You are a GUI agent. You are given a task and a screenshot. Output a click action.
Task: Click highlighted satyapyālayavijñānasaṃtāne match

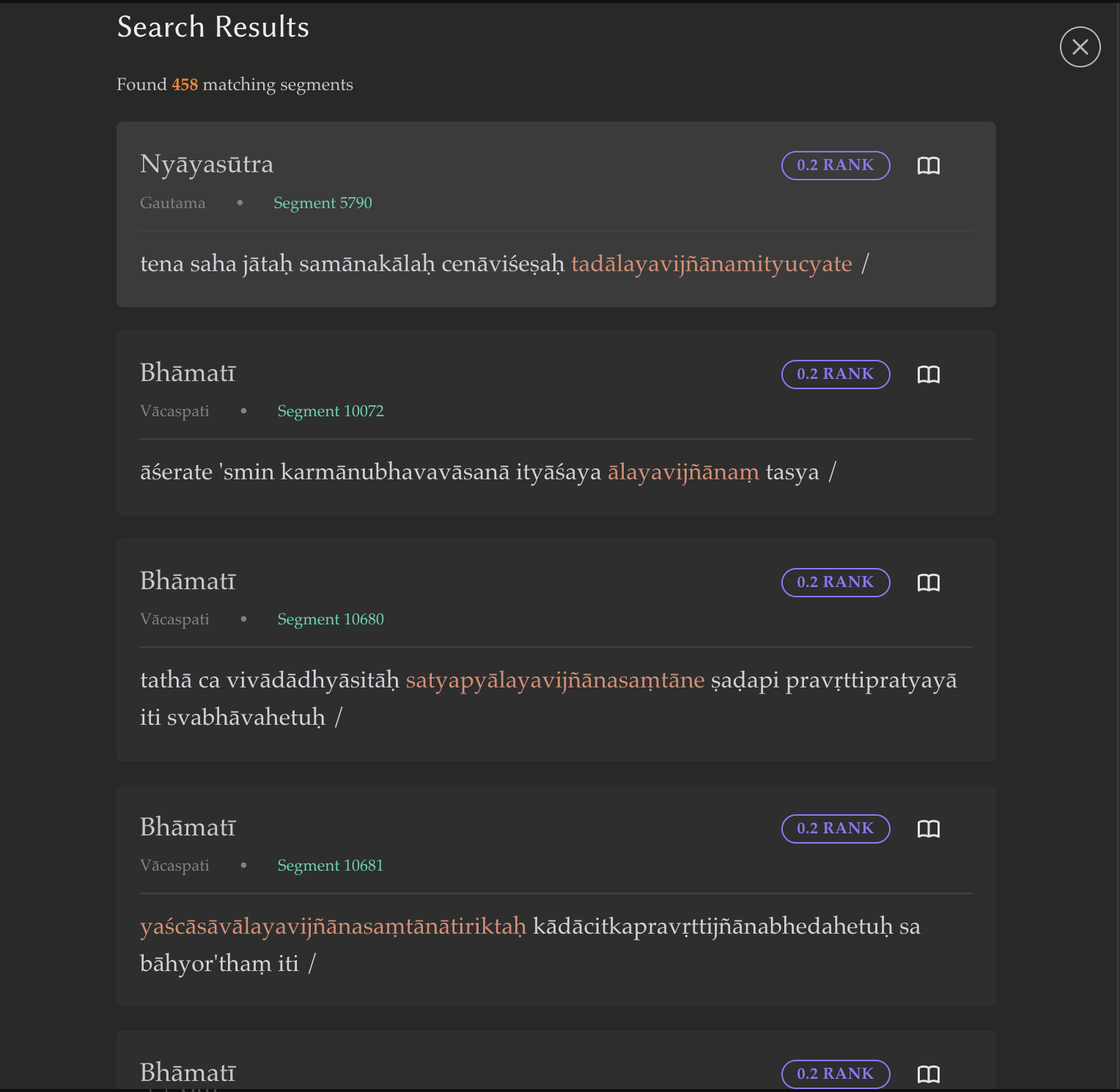pyautogui.click(x=555, y=680)
